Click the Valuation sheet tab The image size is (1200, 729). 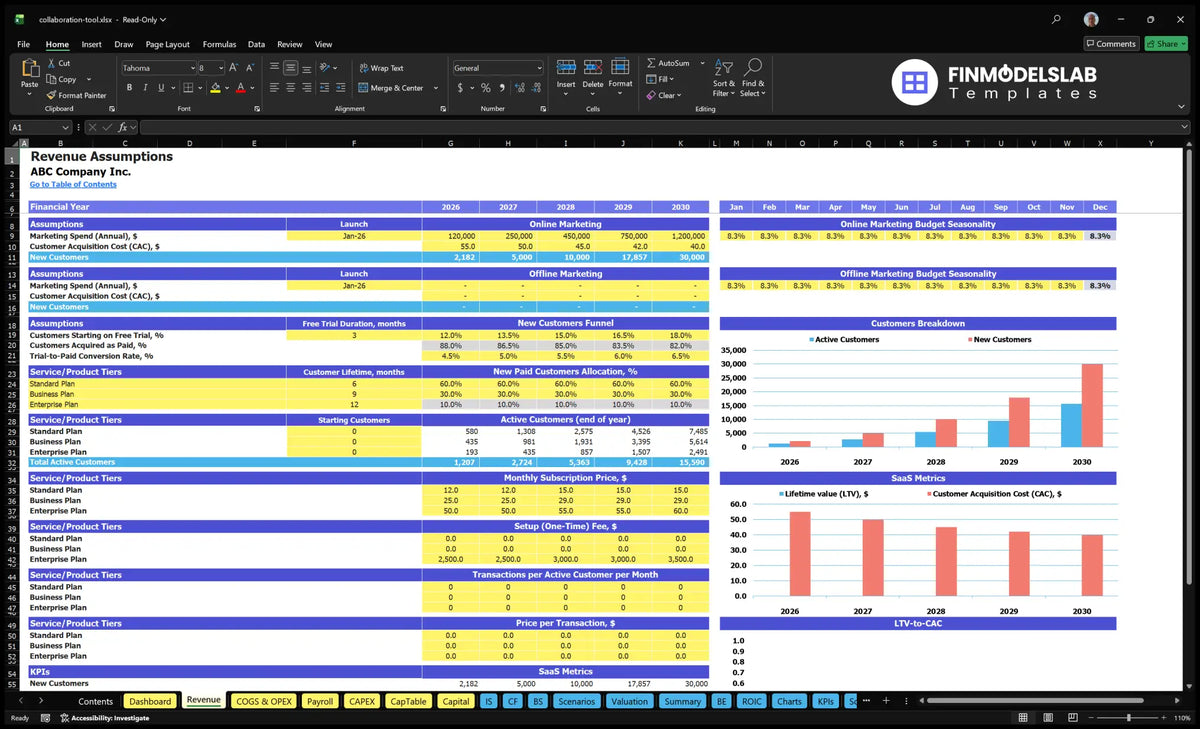(x=629, y=701)
